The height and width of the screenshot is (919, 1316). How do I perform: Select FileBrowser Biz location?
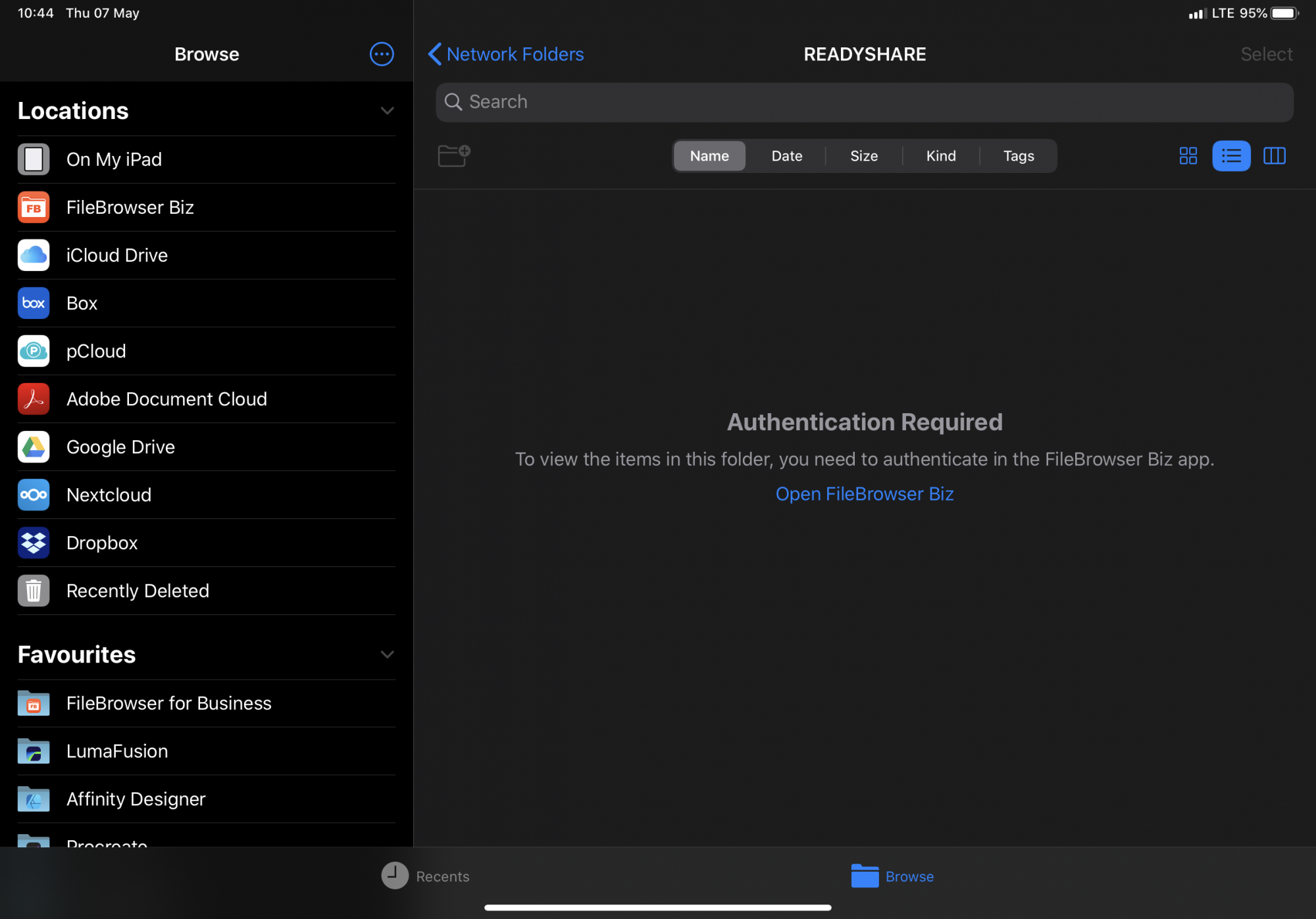(207, 207)
